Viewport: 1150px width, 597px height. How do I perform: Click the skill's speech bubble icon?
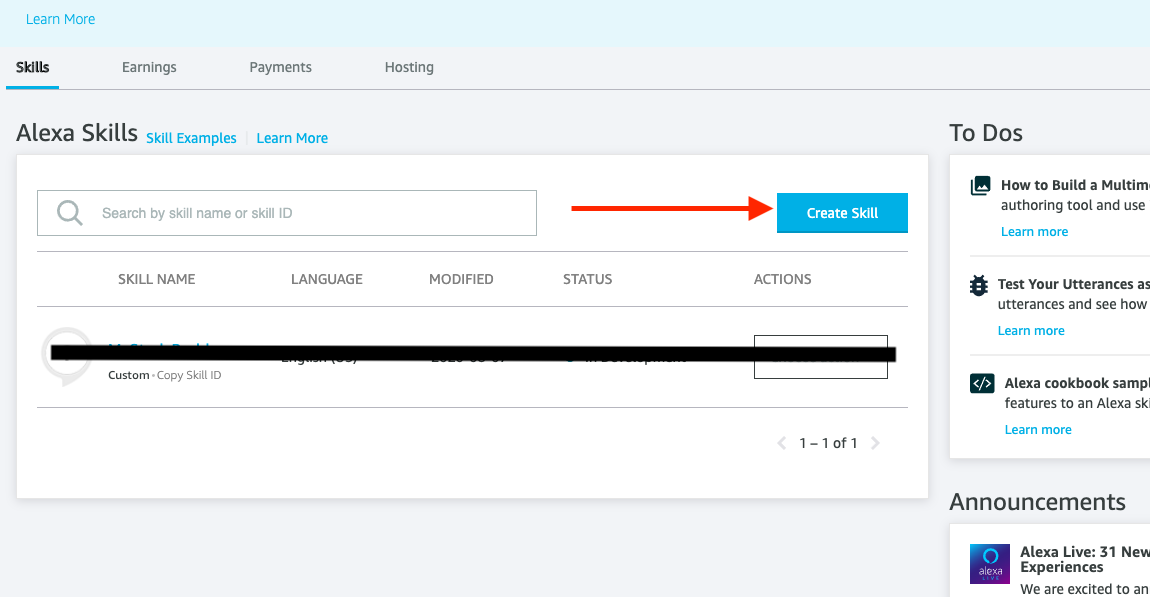(x=67, y=356)
